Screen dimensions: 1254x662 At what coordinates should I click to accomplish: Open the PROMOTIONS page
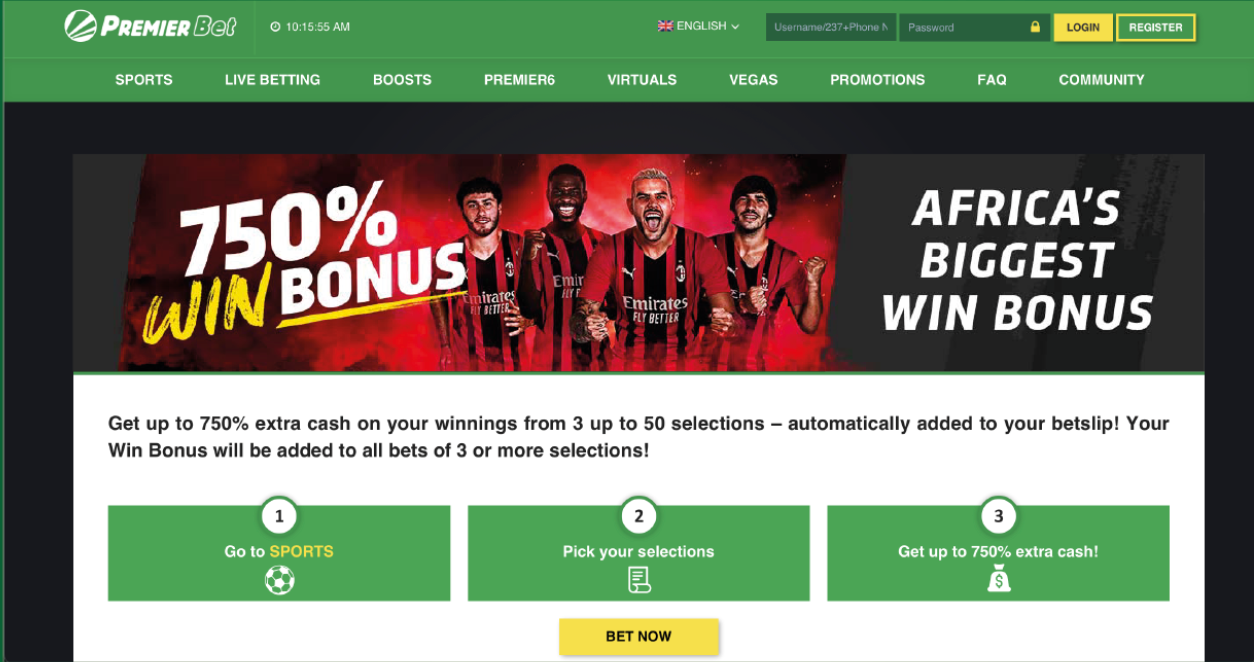(x=877, y=80)
